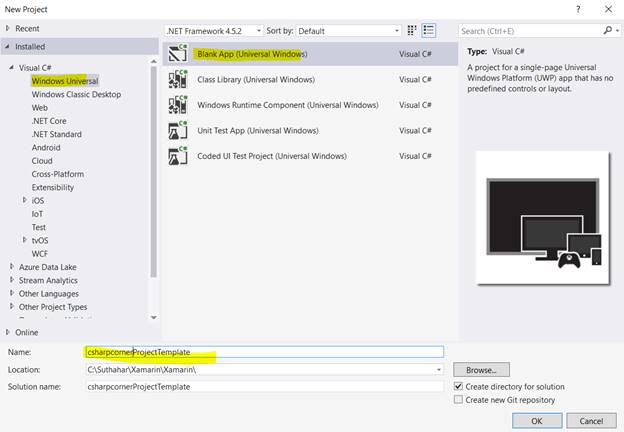The image size is (624, 432).
Task: Select the Cloud category
Action: click(x=42, y=161)
